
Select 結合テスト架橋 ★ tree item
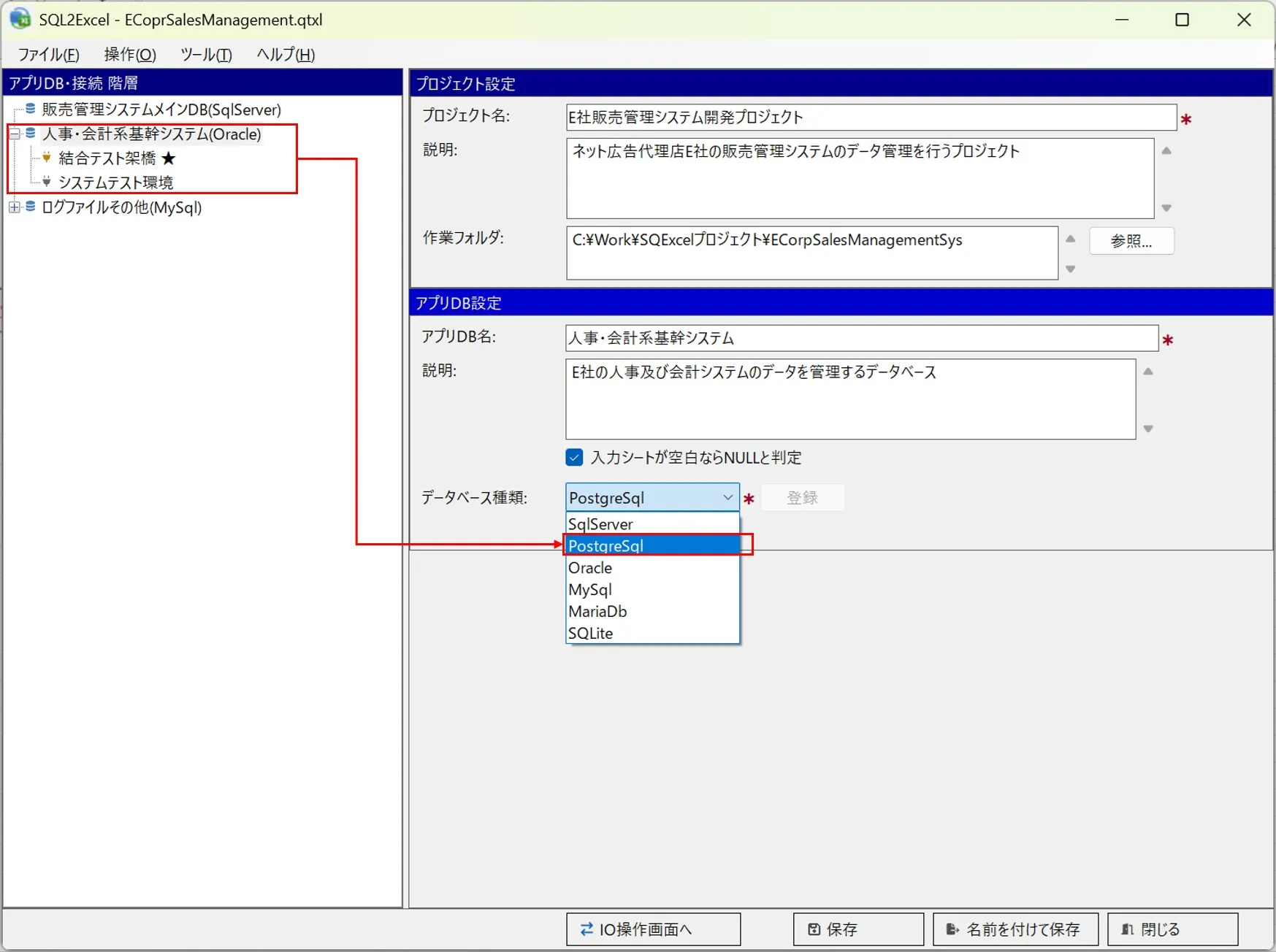click(x=117, y=158)
